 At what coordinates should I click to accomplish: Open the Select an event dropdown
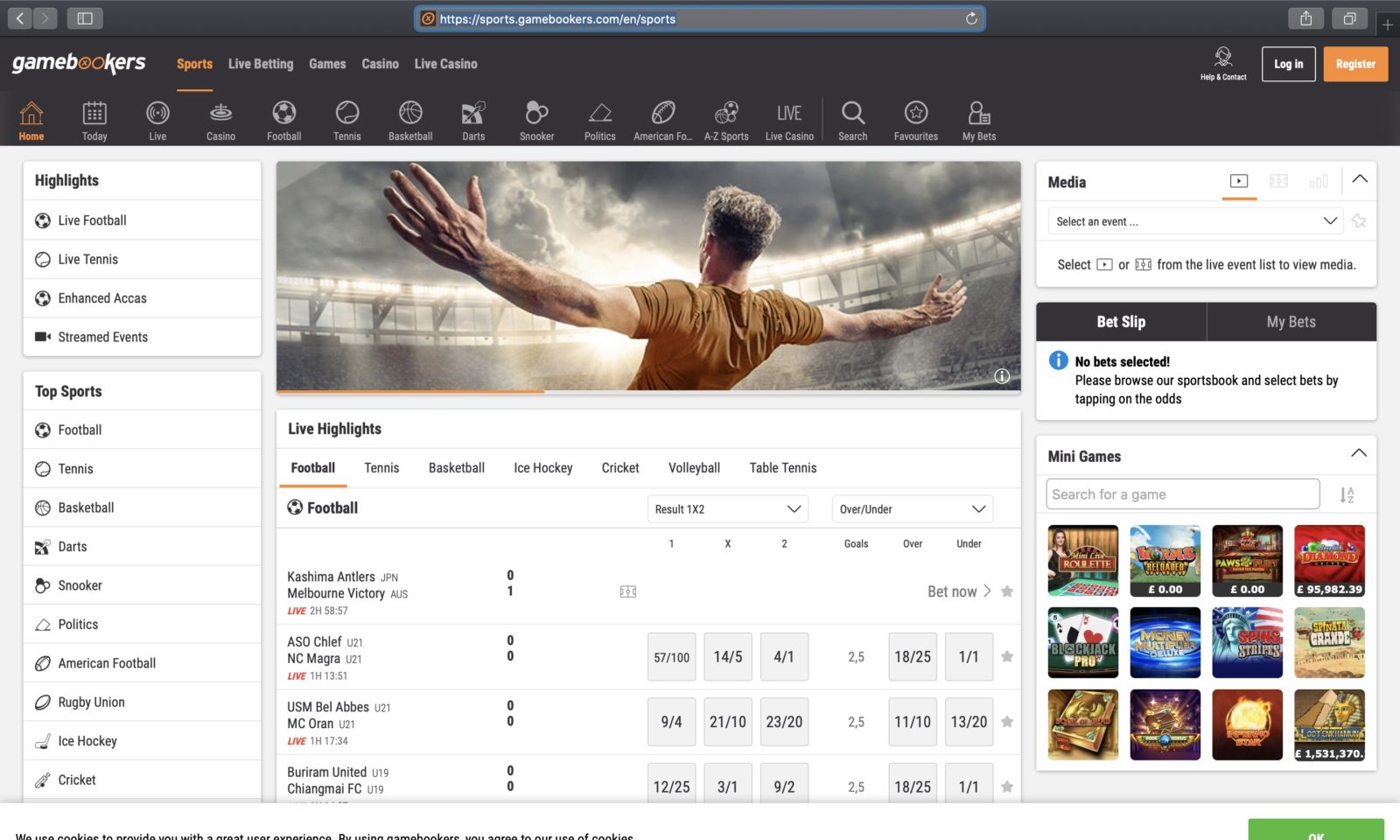click(1194, 220)
